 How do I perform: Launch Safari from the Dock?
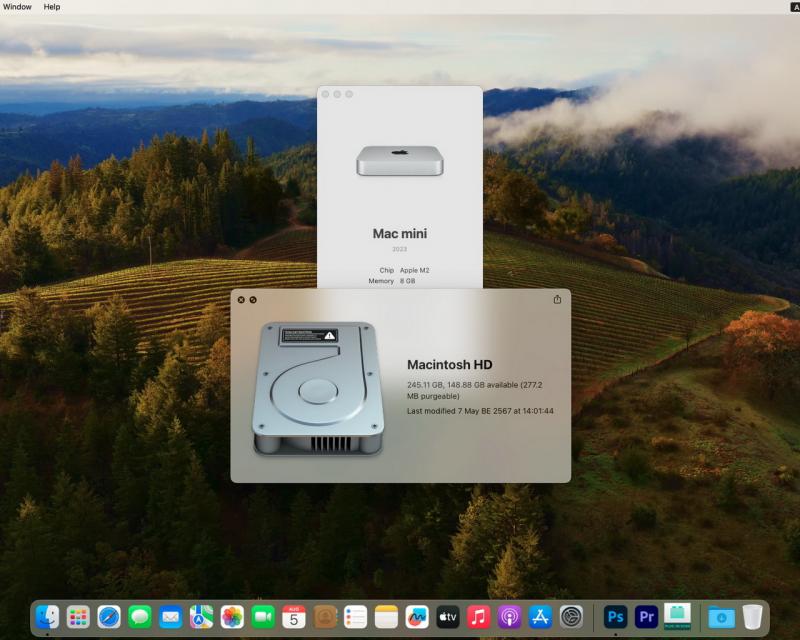(109, 617)
